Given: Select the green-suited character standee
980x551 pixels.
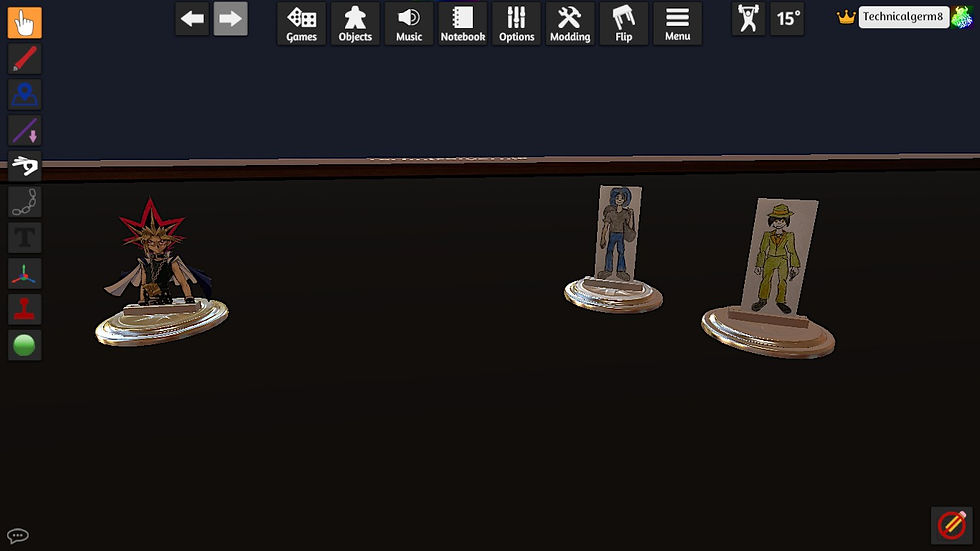Looking at the screenshot, I should coord(768,278).
